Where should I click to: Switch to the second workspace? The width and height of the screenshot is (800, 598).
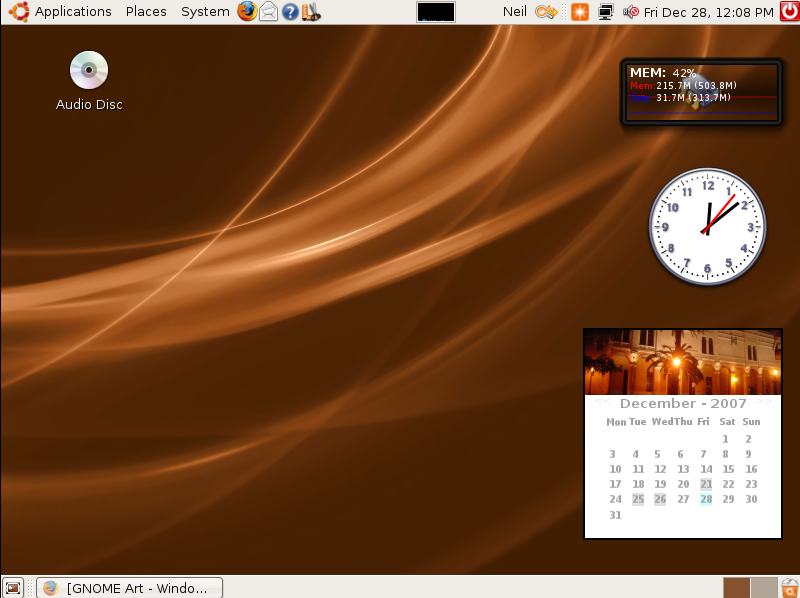(x=763, y=587)
